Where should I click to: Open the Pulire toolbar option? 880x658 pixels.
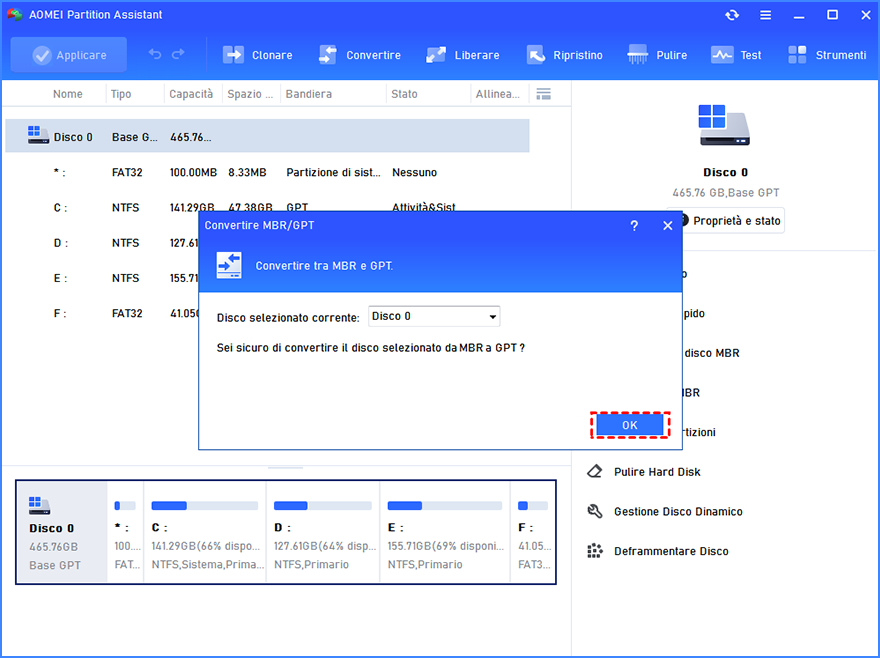(657, 55)
